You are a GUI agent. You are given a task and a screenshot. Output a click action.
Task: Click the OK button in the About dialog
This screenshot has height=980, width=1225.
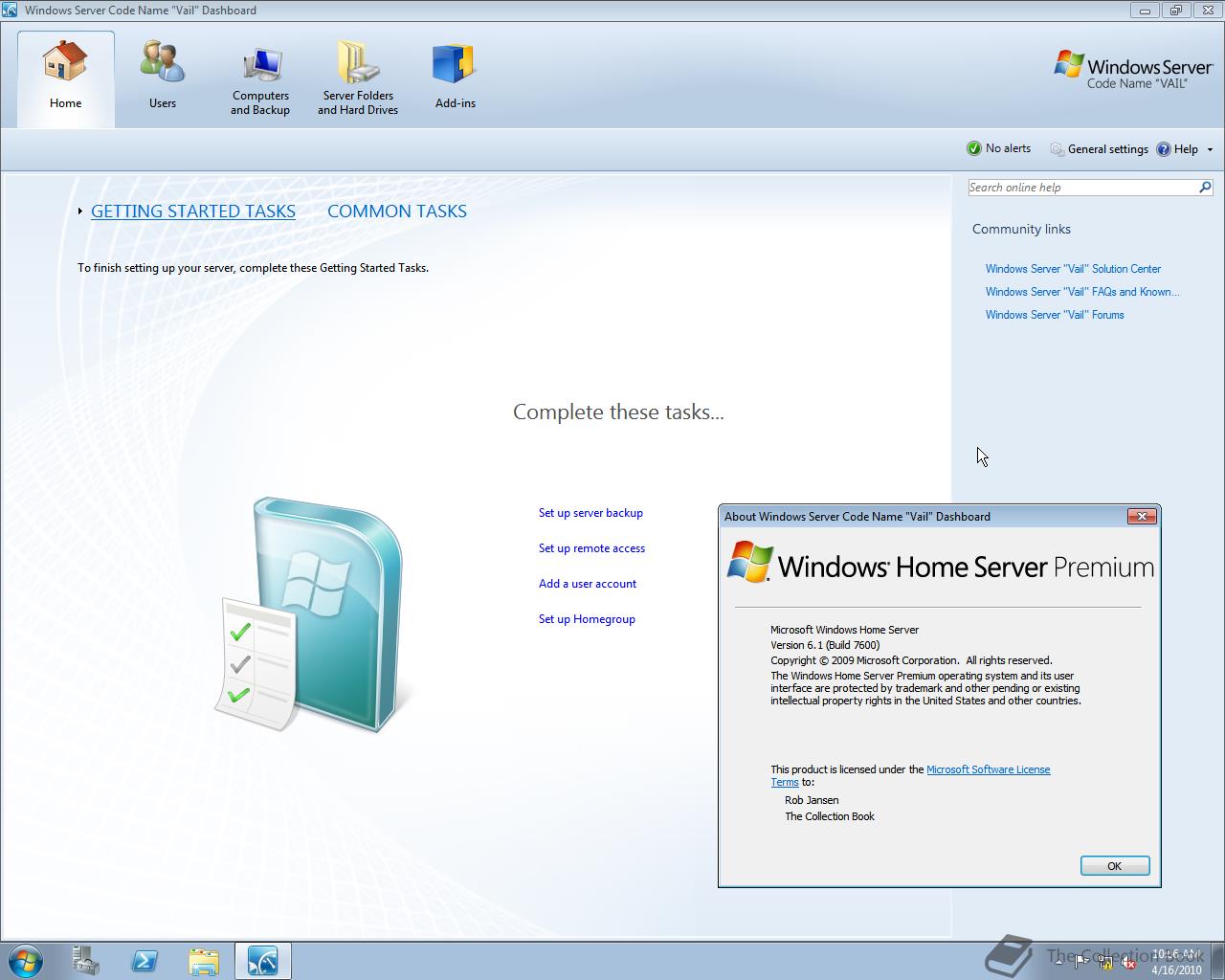coord(1114,865)
